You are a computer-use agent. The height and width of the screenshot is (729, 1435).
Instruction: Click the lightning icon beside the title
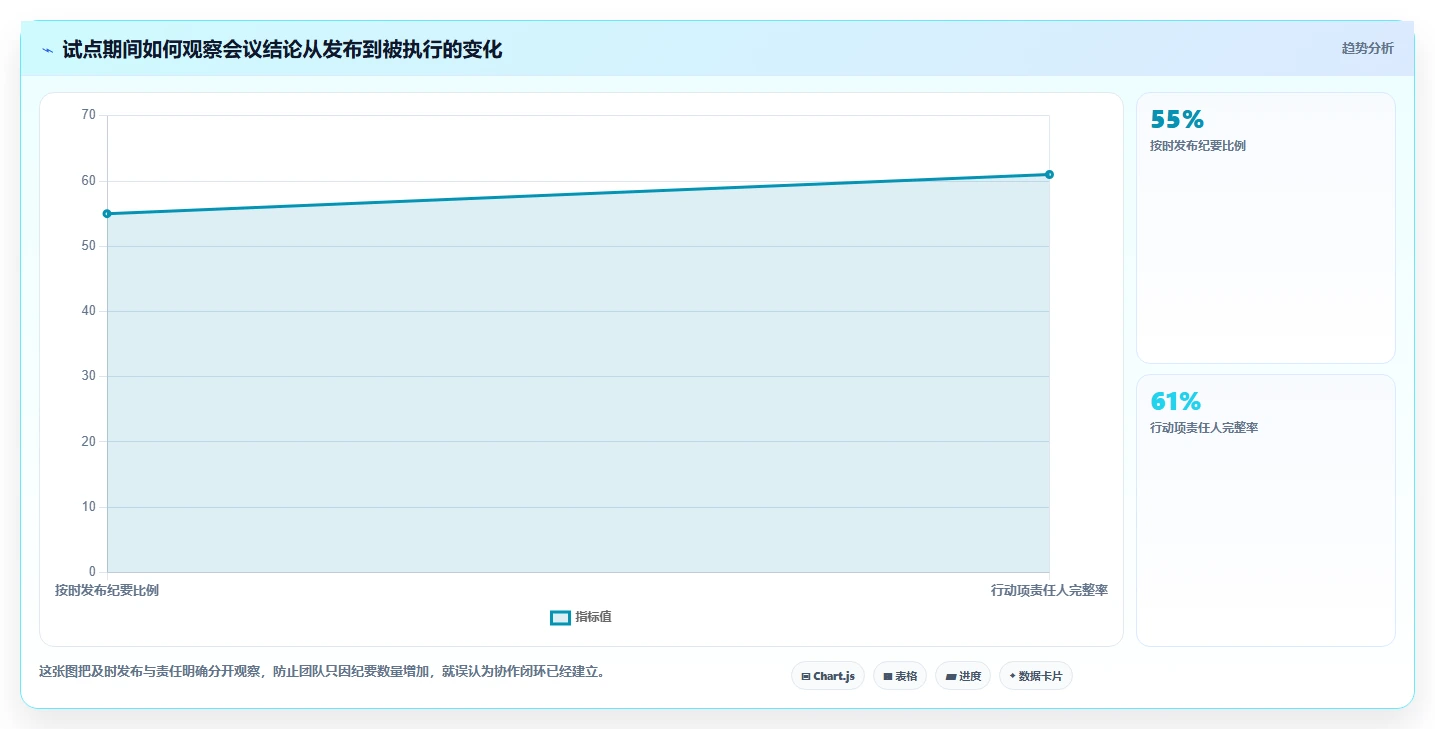(x=47, y=50)
